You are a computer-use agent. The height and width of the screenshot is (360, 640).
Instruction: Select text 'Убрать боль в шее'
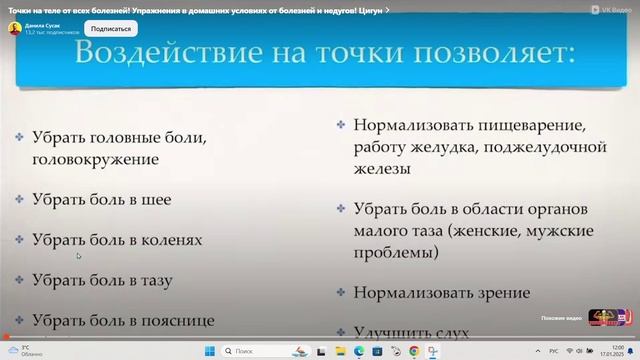102,200
